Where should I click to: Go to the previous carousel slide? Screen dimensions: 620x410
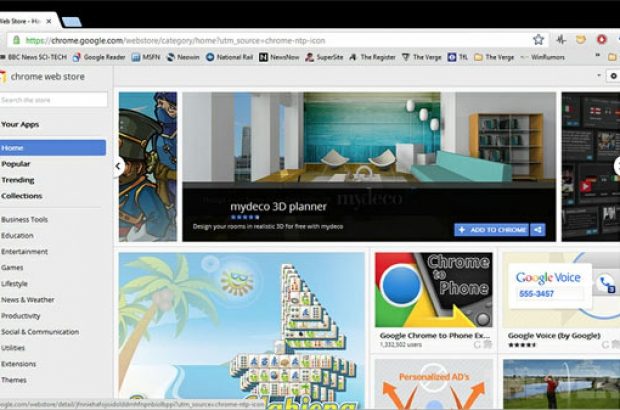[118, 166]
